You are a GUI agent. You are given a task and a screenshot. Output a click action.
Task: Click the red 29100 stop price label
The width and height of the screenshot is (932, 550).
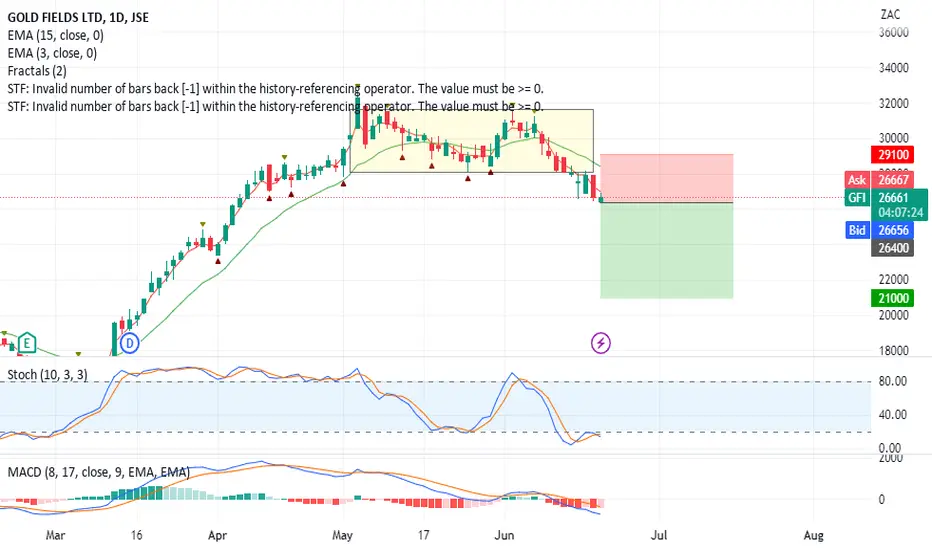point(893,155)
